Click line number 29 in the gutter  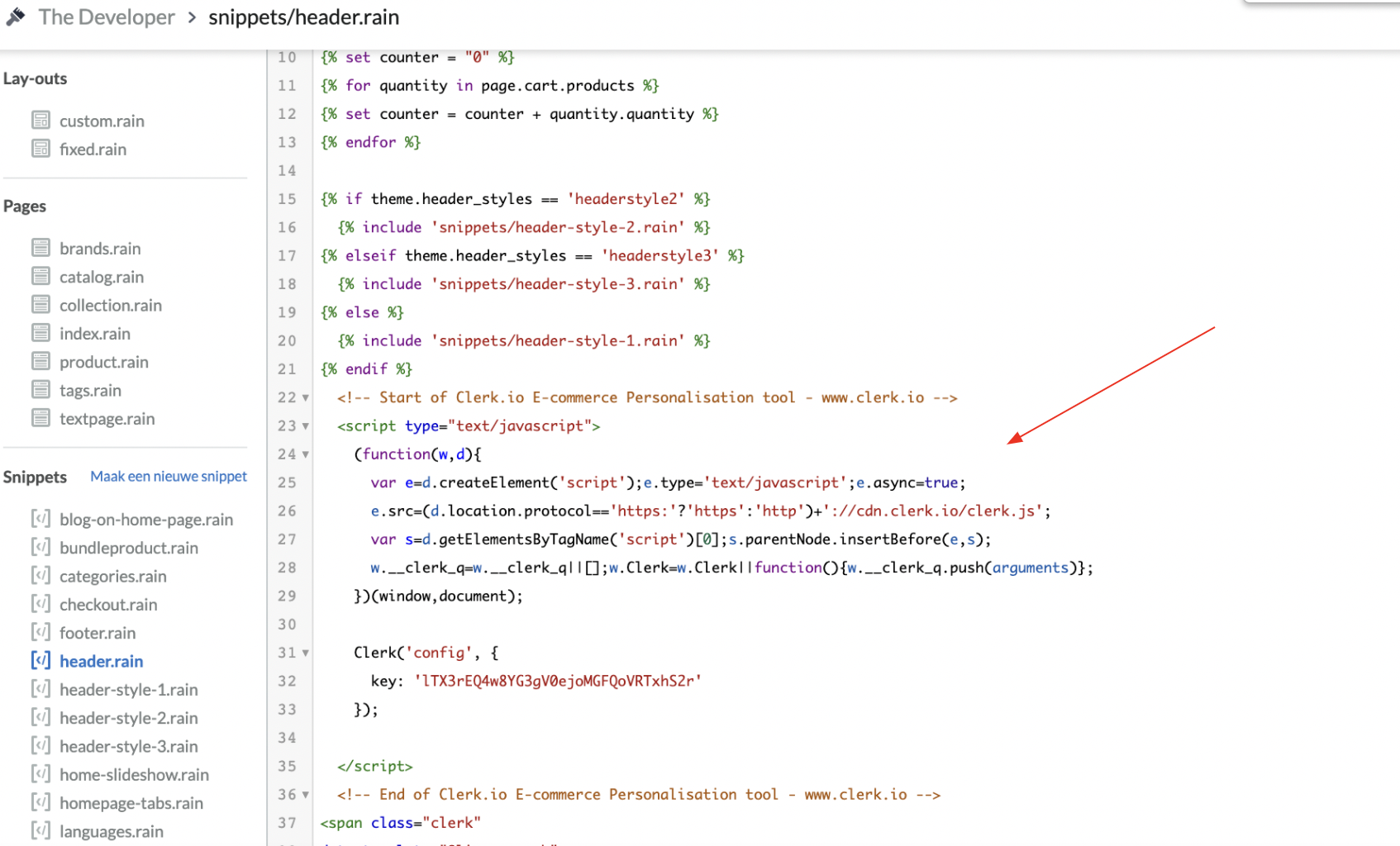pyautogui.click(x=287, y=596)
